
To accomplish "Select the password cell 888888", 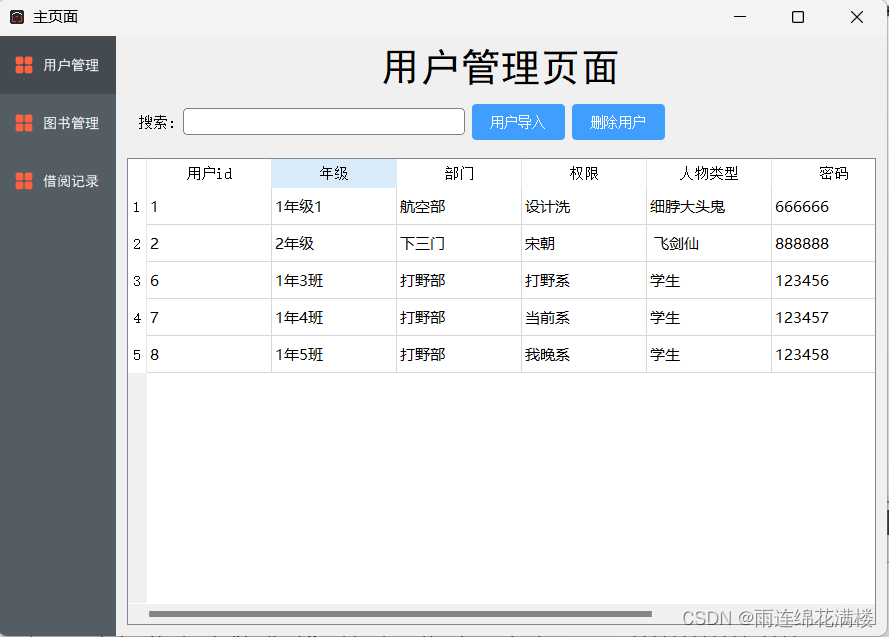I will 823,244.
